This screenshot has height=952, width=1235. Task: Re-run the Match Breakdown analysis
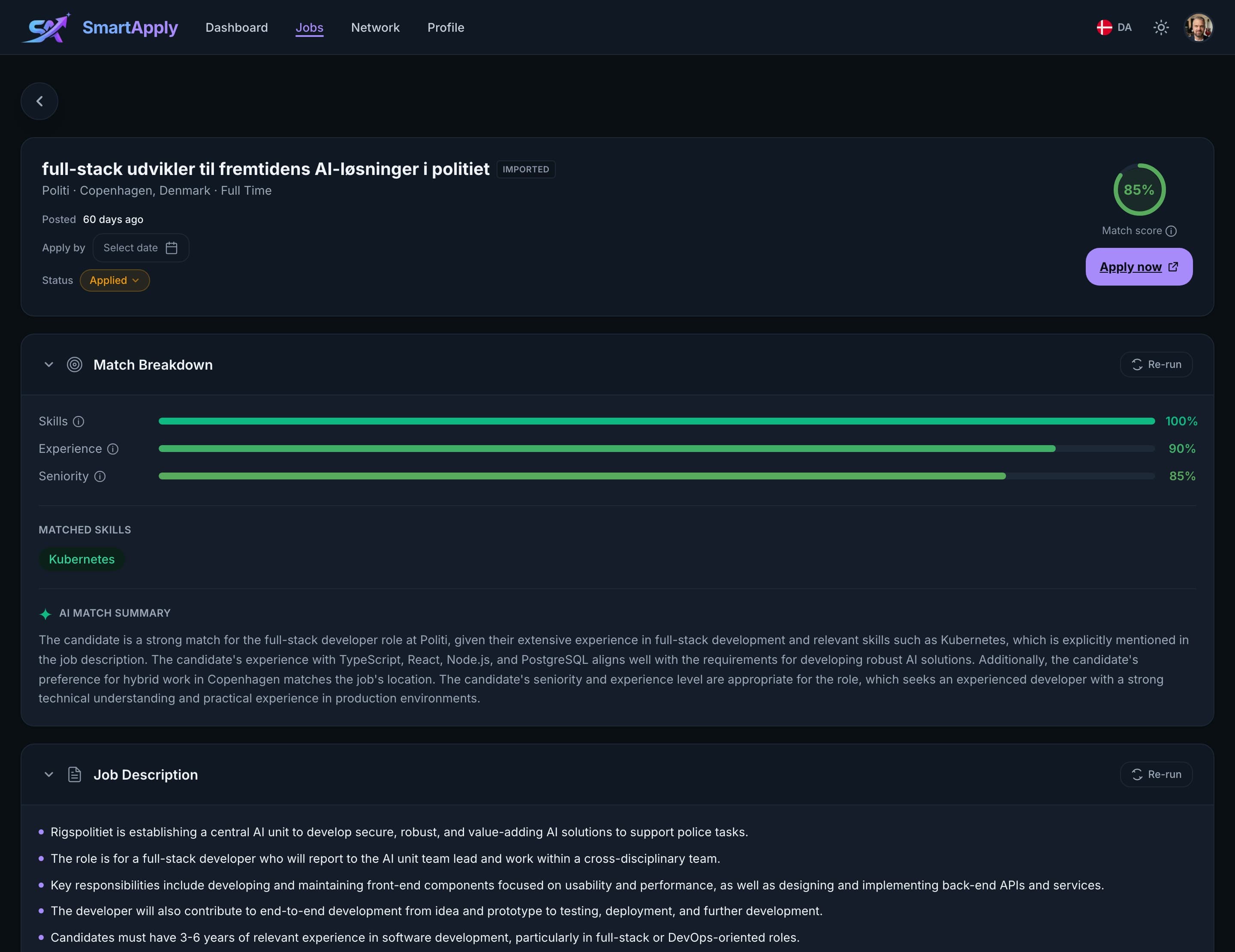(1156, 365)
